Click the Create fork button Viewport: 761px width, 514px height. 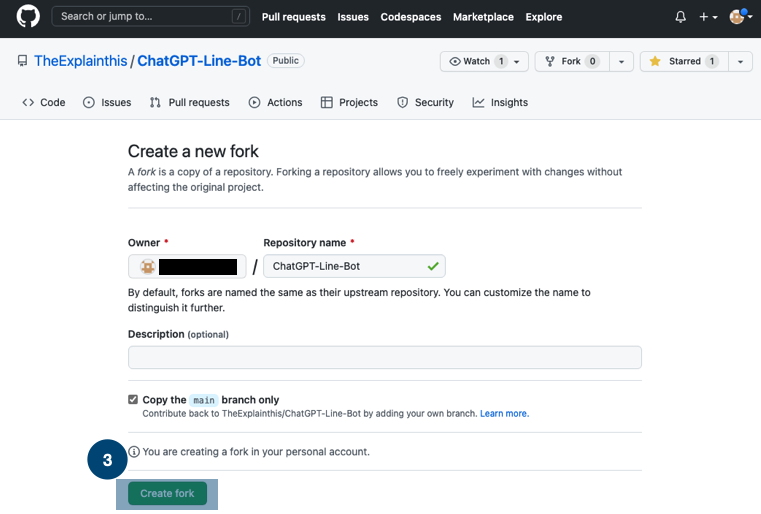167,494
